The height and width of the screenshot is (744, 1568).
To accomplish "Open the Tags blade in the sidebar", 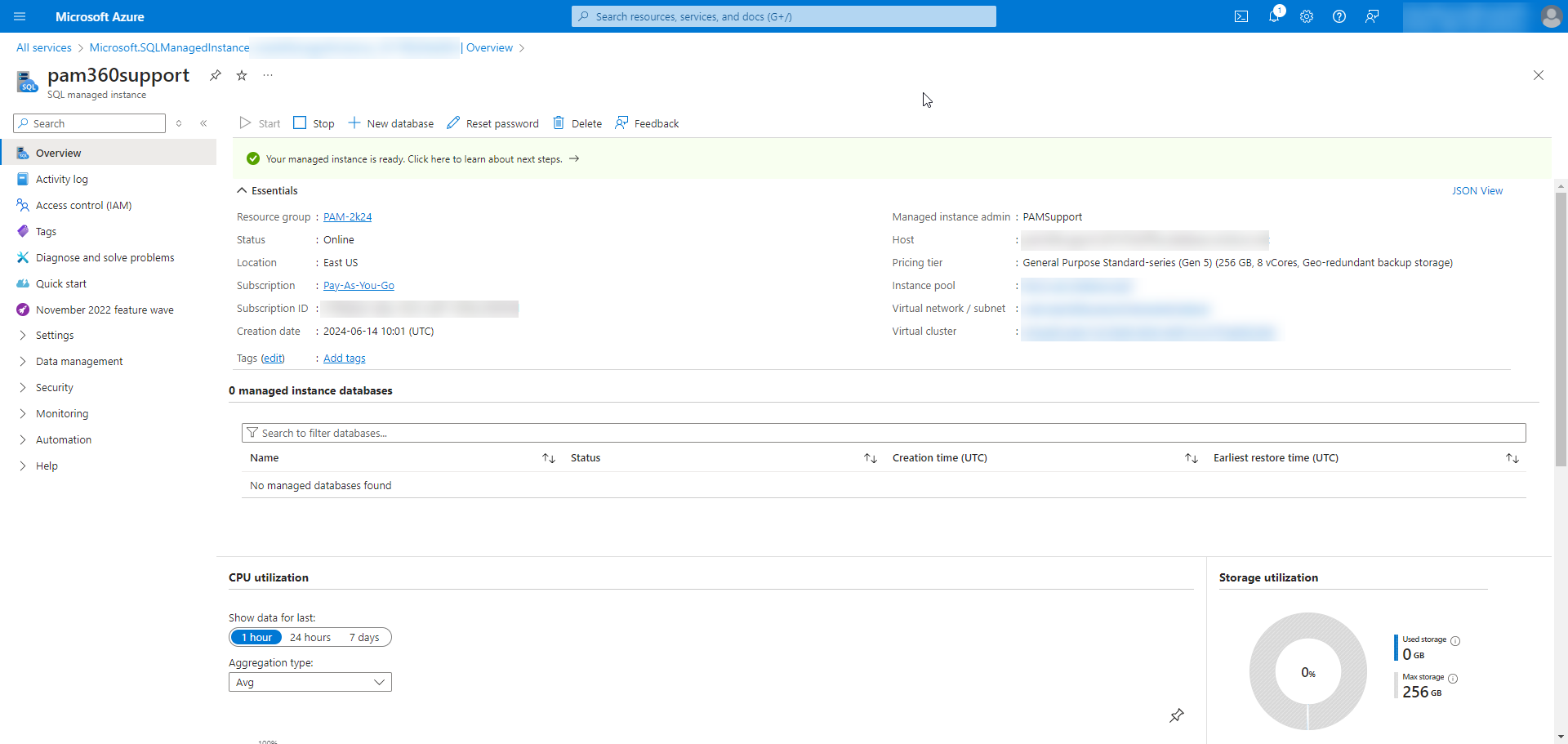I will coord(45,231).
